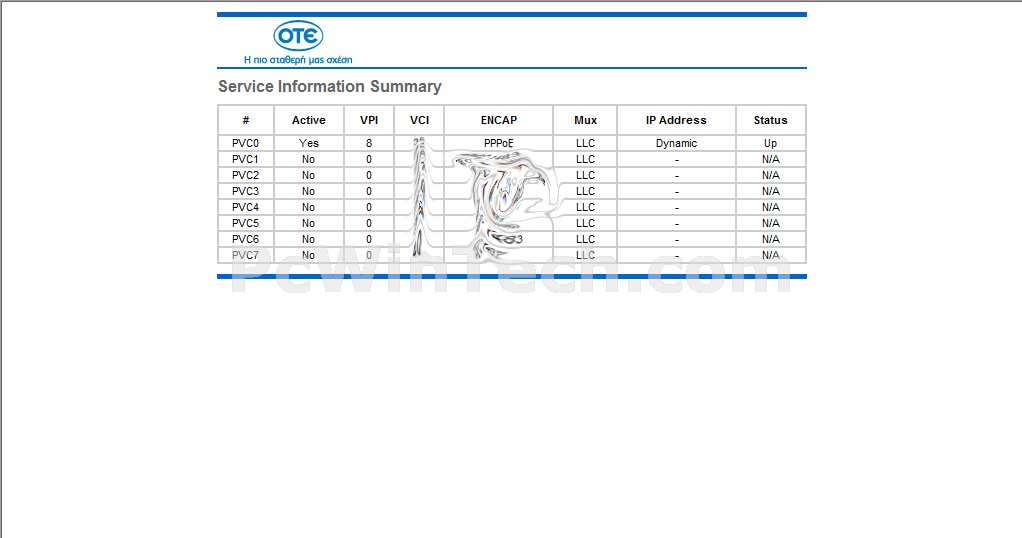Click the LLC Mux cell for PVC2
1022x538 pixels.
[x=585, y=175]
